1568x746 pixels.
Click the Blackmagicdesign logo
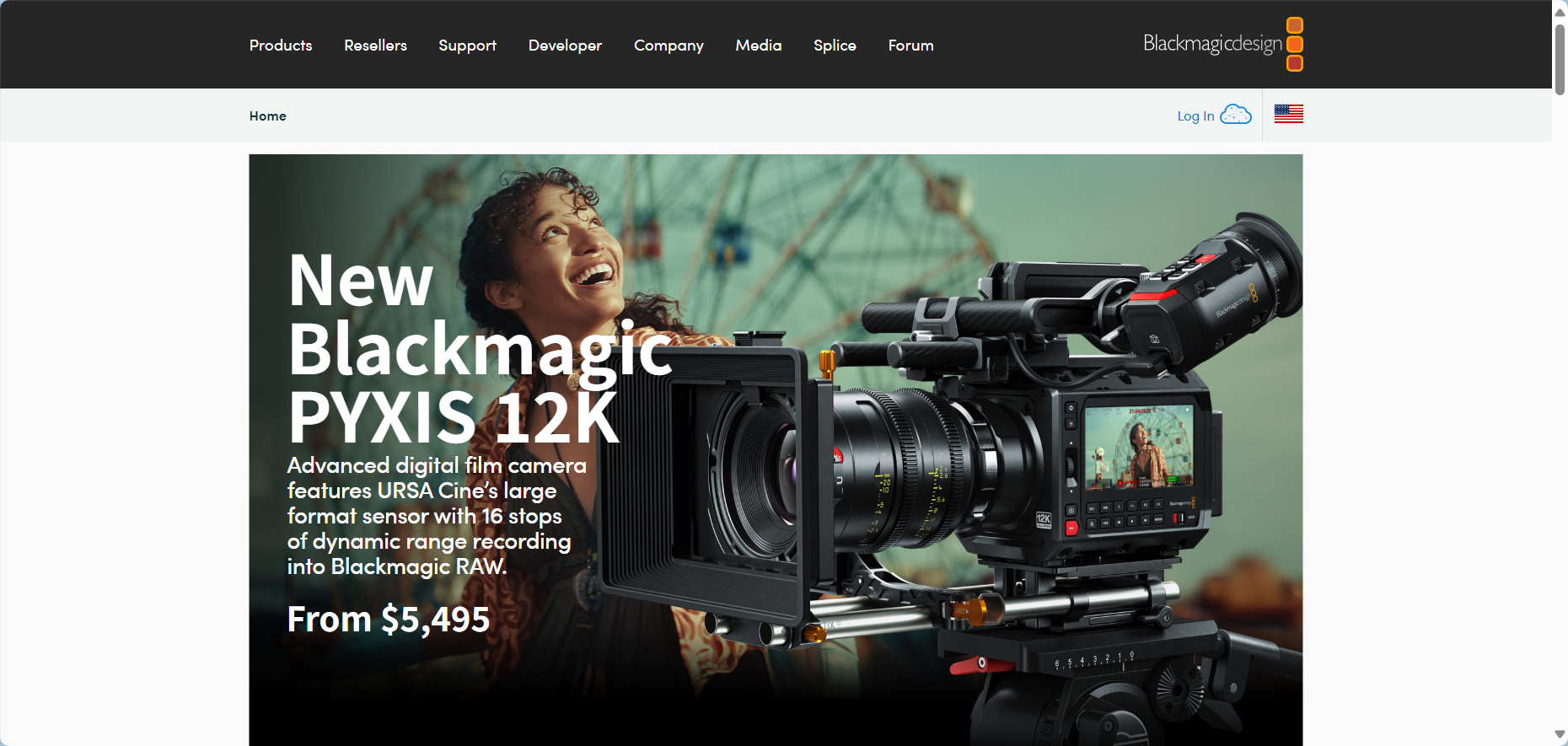(x=1223, y=44)
